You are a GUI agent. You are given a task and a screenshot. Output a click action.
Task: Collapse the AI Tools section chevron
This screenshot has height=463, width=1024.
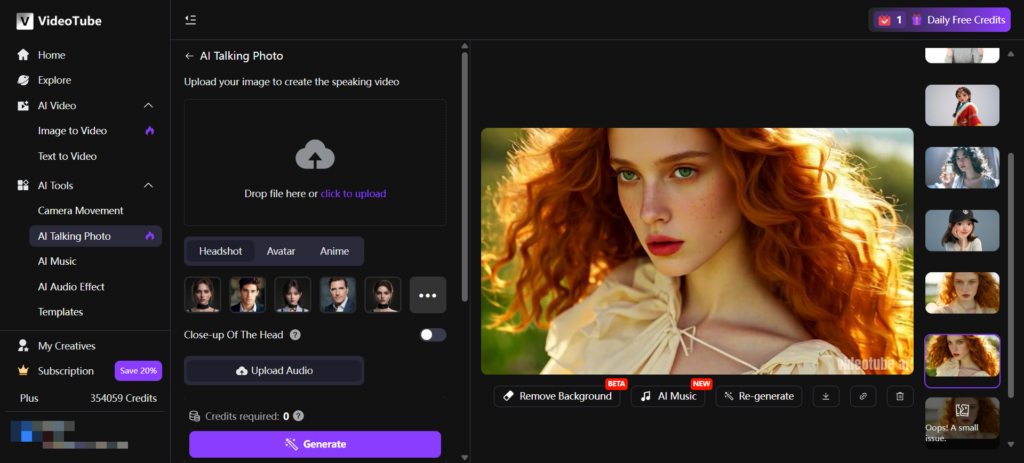(x=148, y=185)
